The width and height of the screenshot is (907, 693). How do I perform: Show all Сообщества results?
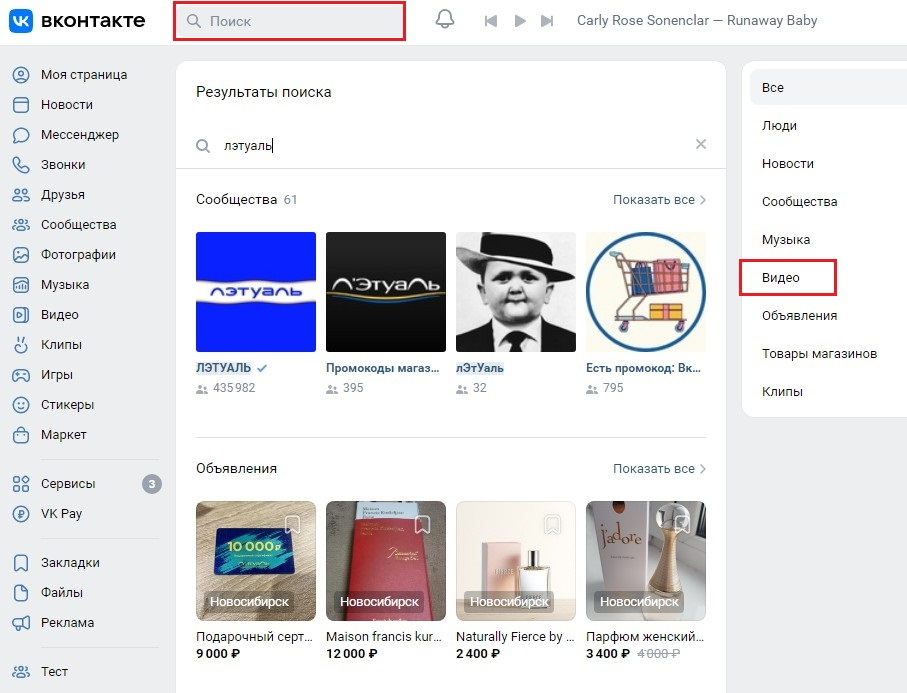[659, 200]
